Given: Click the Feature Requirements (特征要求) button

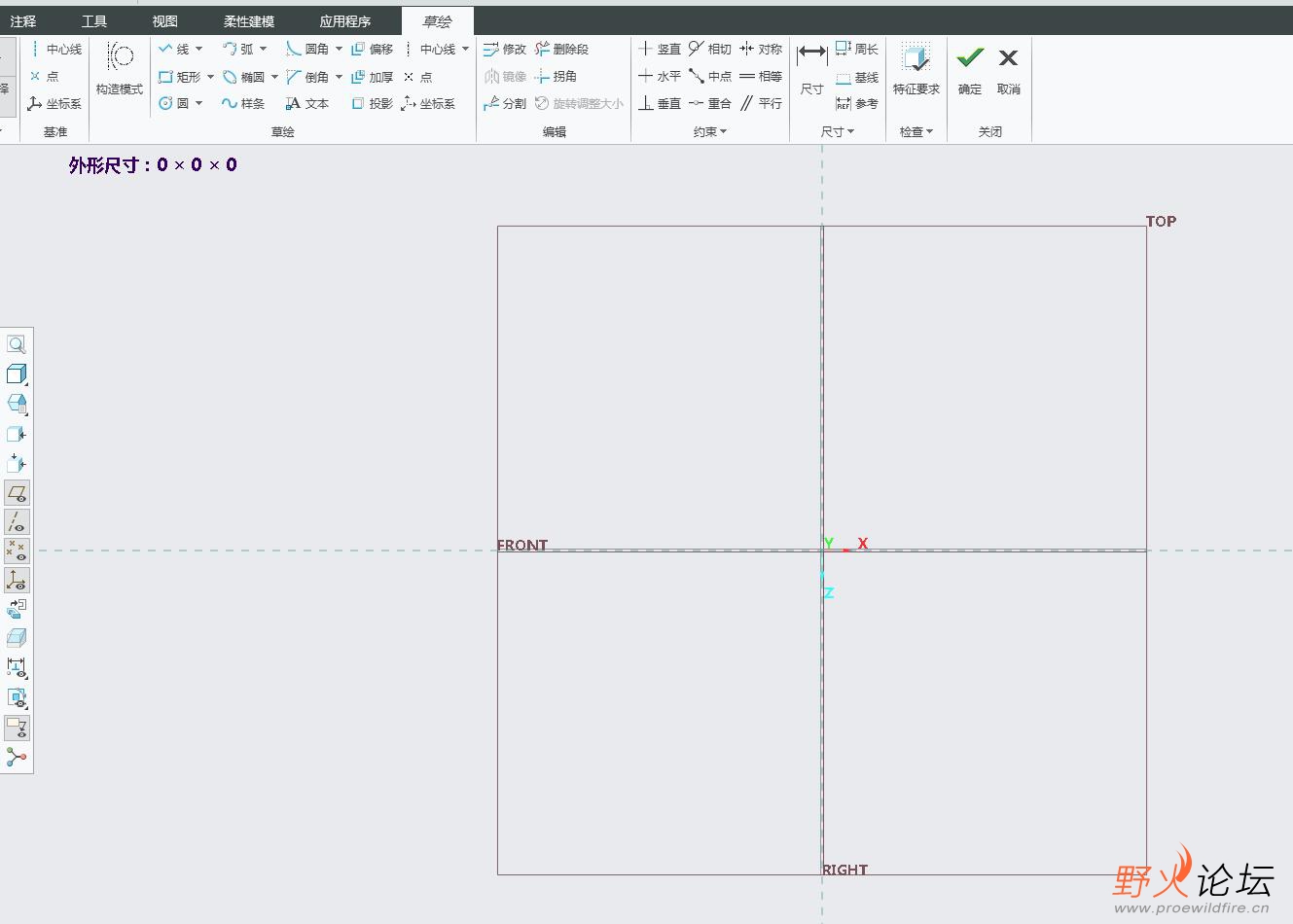Looking at the screenshot, I should pos(916,69).
